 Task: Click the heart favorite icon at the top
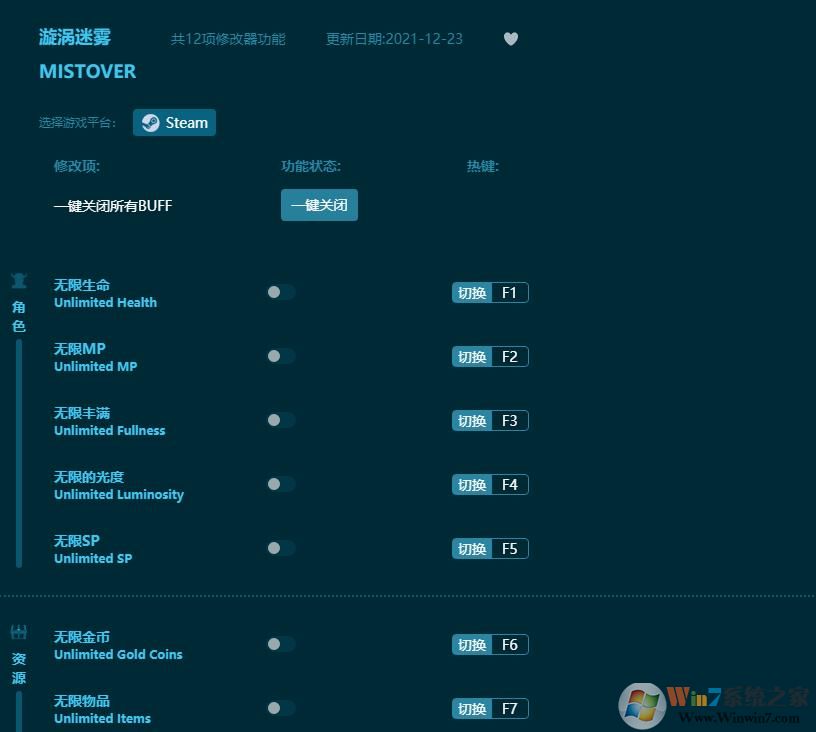(511, 39)
